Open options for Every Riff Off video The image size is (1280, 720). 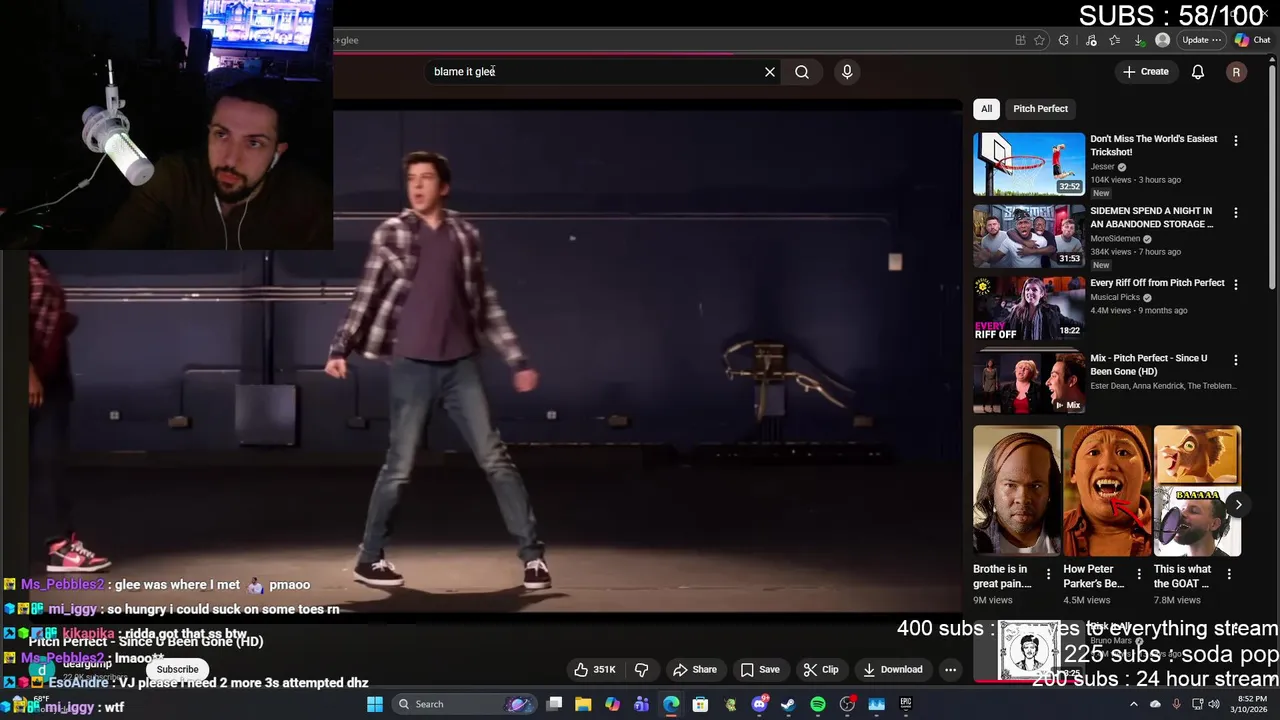(x=1236, y=285)
